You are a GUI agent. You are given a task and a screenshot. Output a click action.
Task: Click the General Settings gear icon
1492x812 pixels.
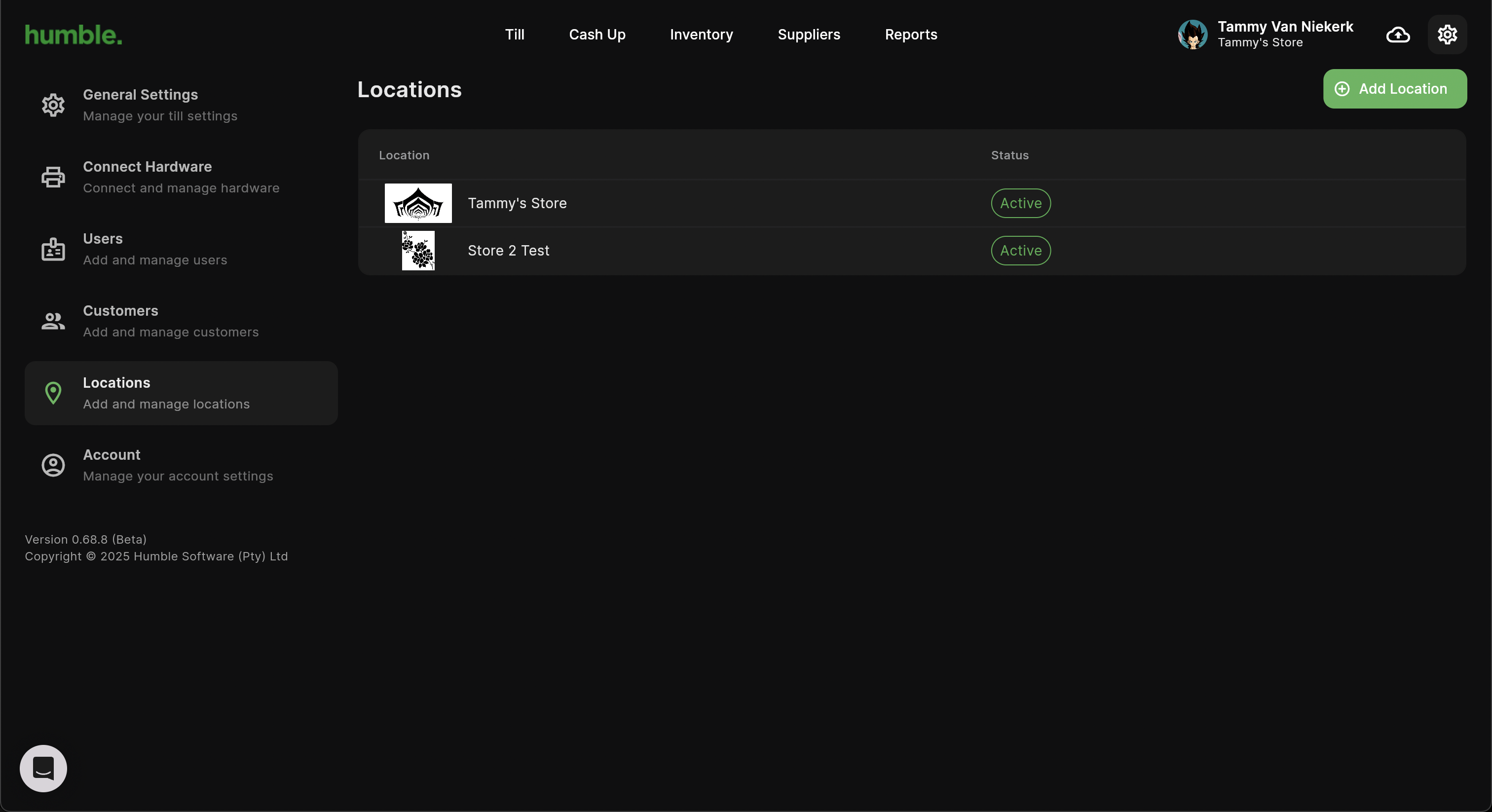(53, 105)
